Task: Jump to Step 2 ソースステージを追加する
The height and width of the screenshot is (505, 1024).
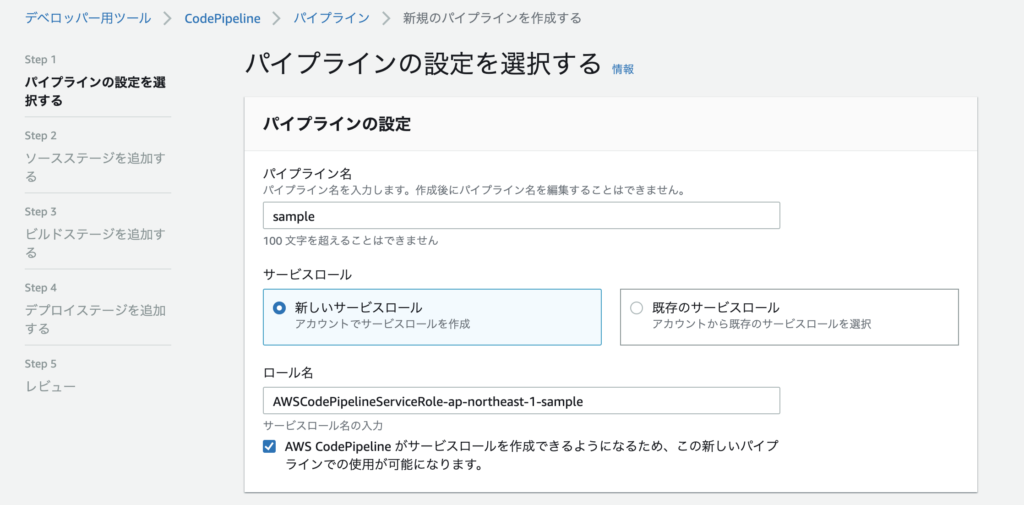Action: pos(95,167)
